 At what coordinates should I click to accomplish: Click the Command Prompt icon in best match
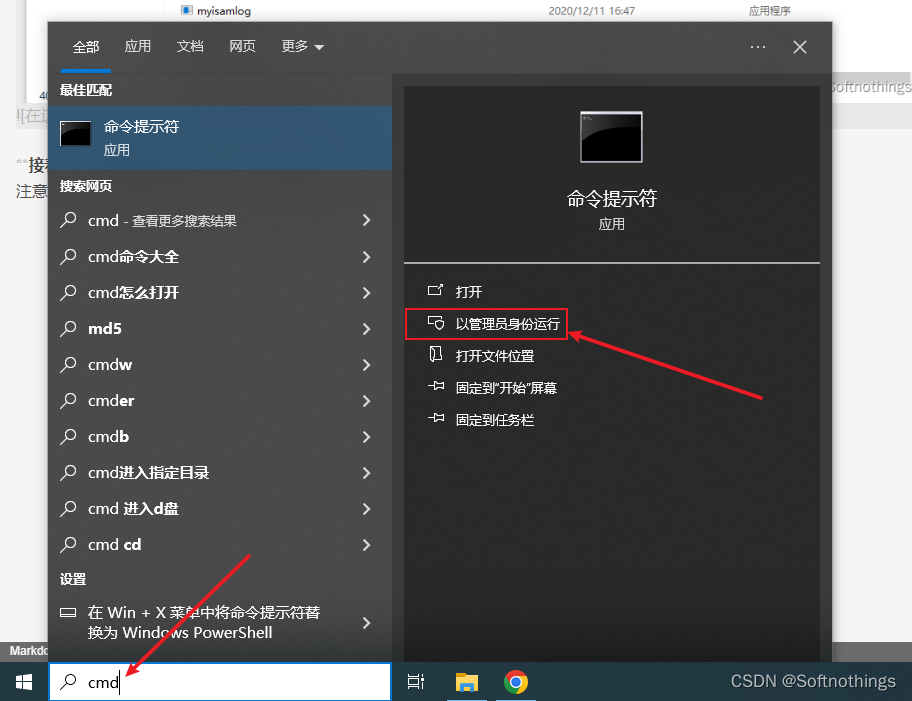76,134
